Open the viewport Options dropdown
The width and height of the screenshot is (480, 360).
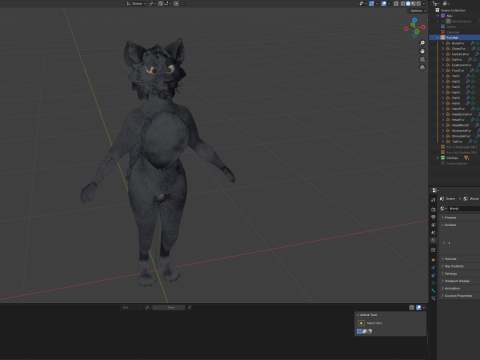[417, 11]
